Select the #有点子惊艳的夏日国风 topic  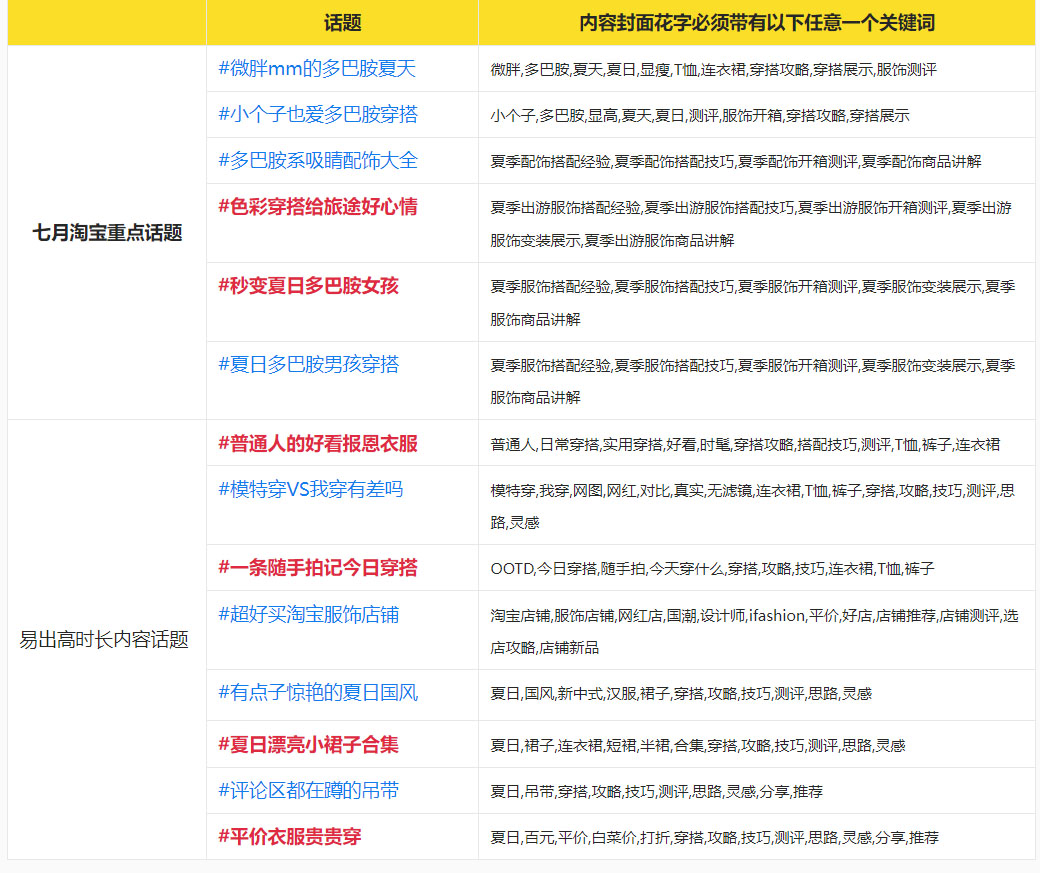[x=322, y=695]
